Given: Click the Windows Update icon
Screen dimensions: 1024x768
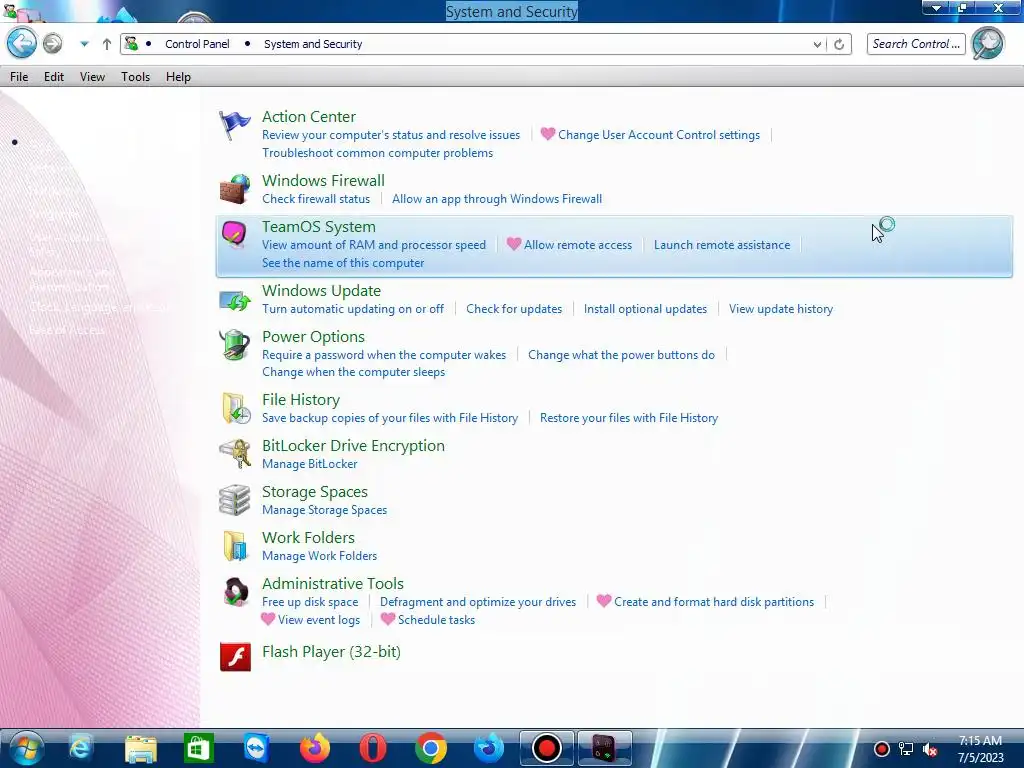Looking at the screenshot, I should tap(234, 300).
